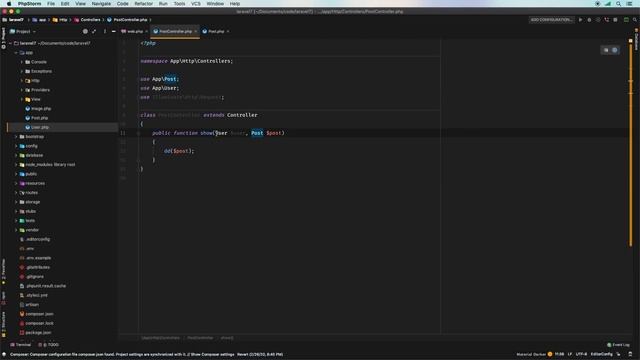Viewport: 640px width, 360px height.
Task: Switch to the web.php editor tab
Action: tap(135, 31)
